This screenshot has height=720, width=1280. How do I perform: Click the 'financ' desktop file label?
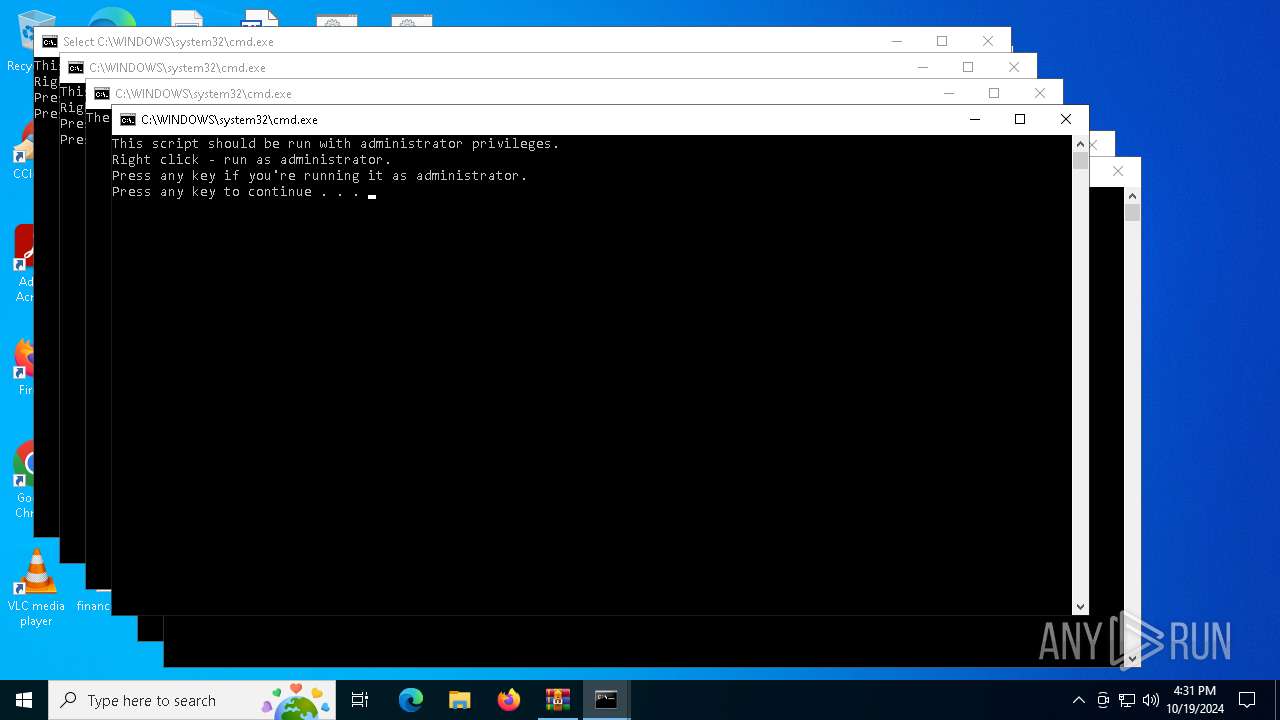click(93, 606)
